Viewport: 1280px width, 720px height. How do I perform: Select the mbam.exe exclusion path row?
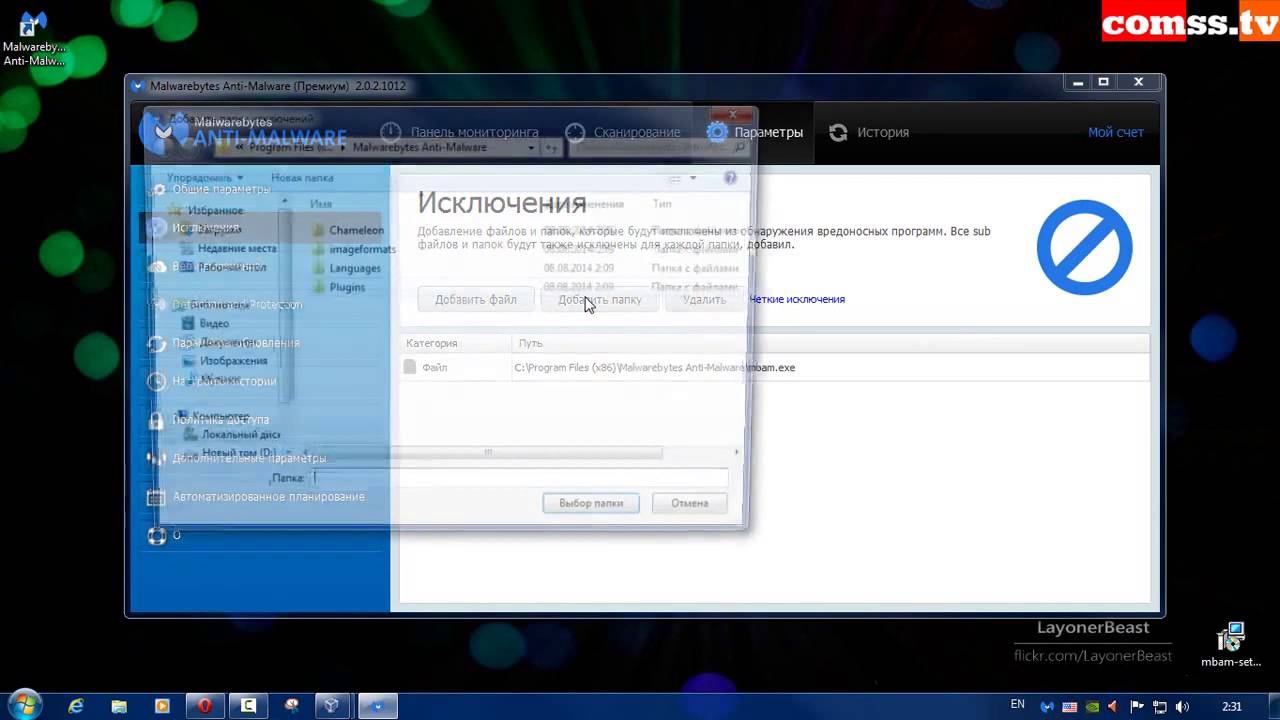[x=775, y=368]
